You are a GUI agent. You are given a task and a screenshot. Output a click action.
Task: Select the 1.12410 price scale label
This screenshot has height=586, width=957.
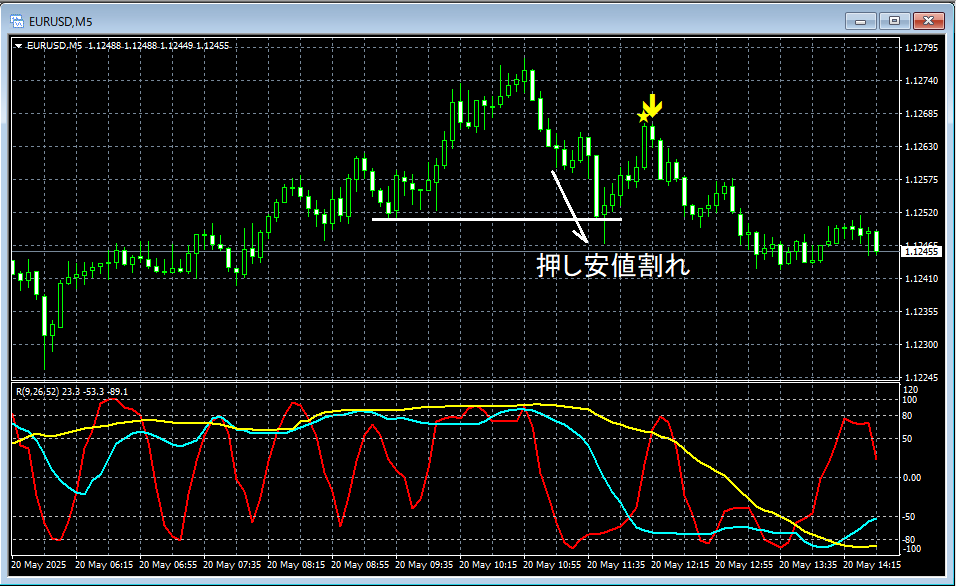[x=921, y=278]
